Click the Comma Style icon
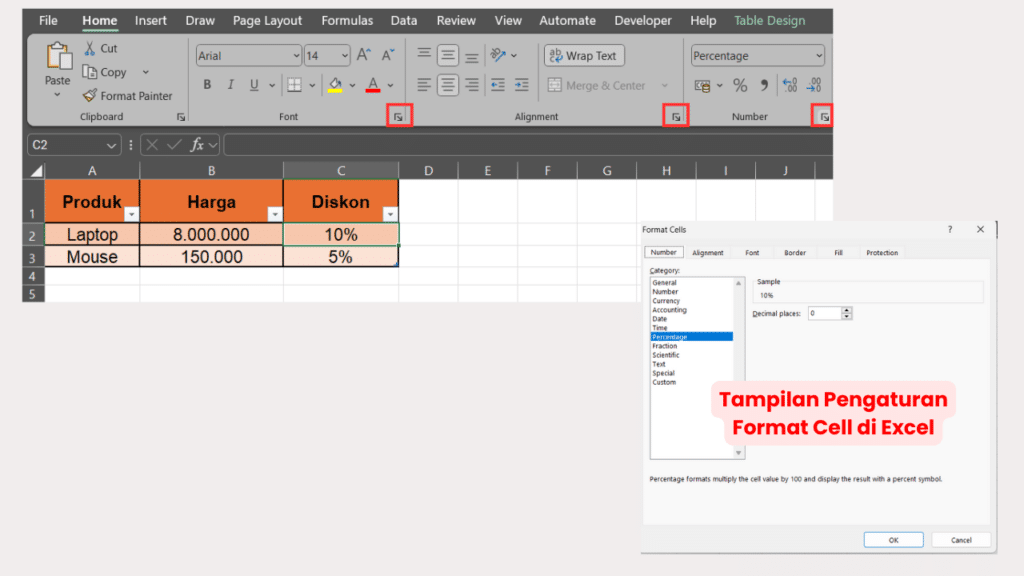This screenshot has height=576, width=1024. pyautogui.click(x=765, y=84)
